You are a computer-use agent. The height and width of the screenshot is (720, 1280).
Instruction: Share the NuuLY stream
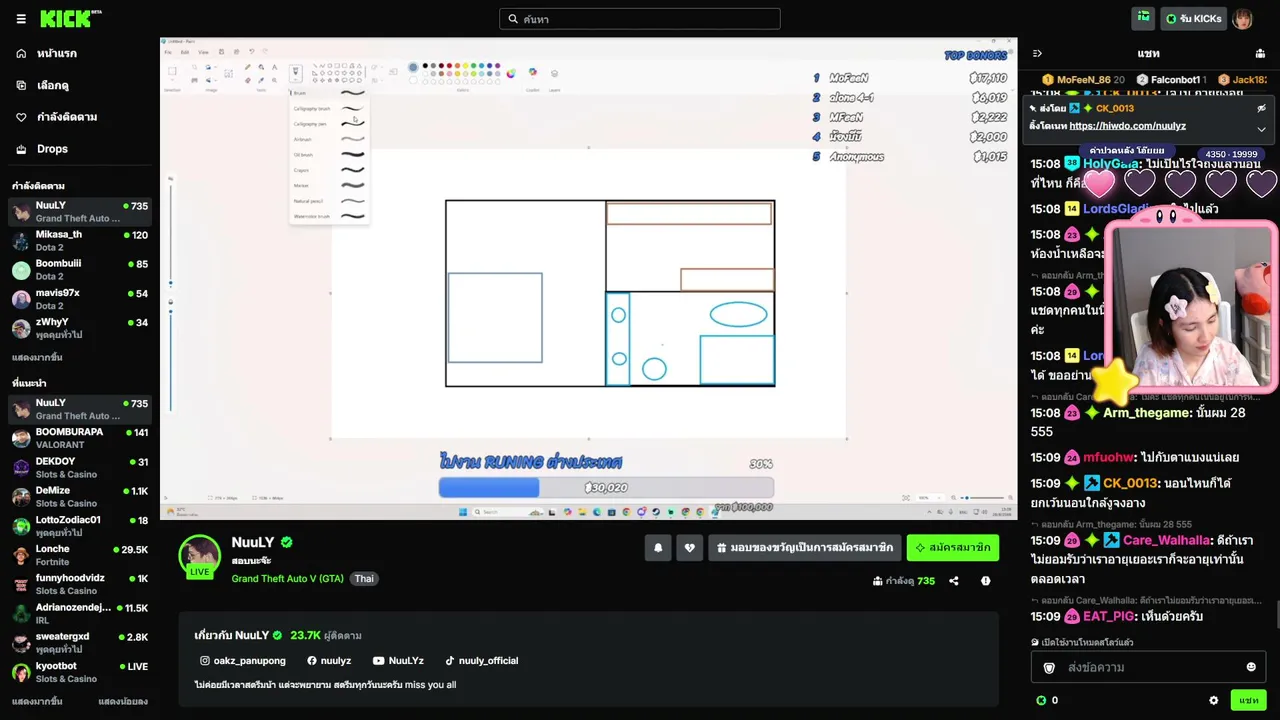coord(954,581)
